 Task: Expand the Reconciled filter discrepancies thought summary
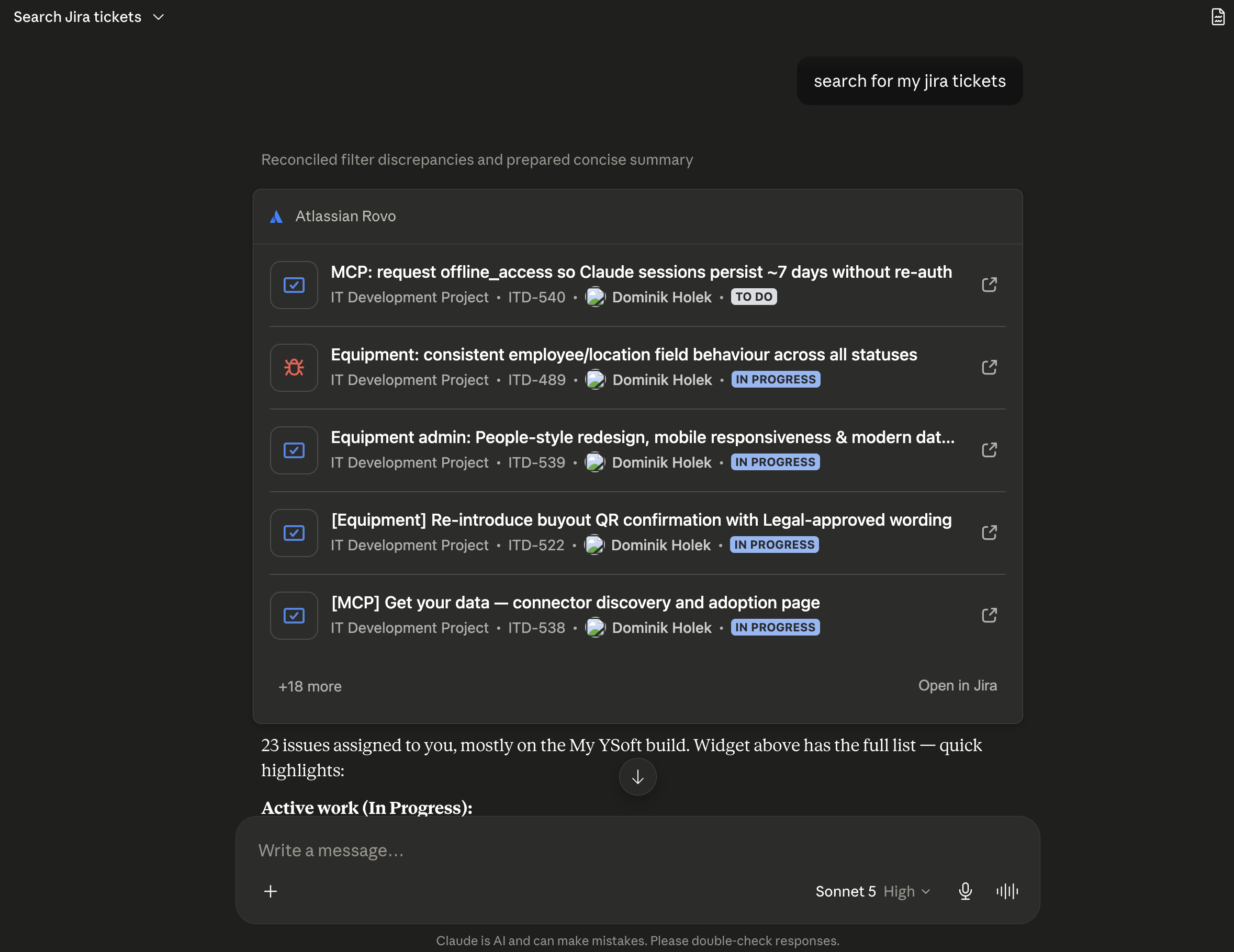[x=477, y=160]
